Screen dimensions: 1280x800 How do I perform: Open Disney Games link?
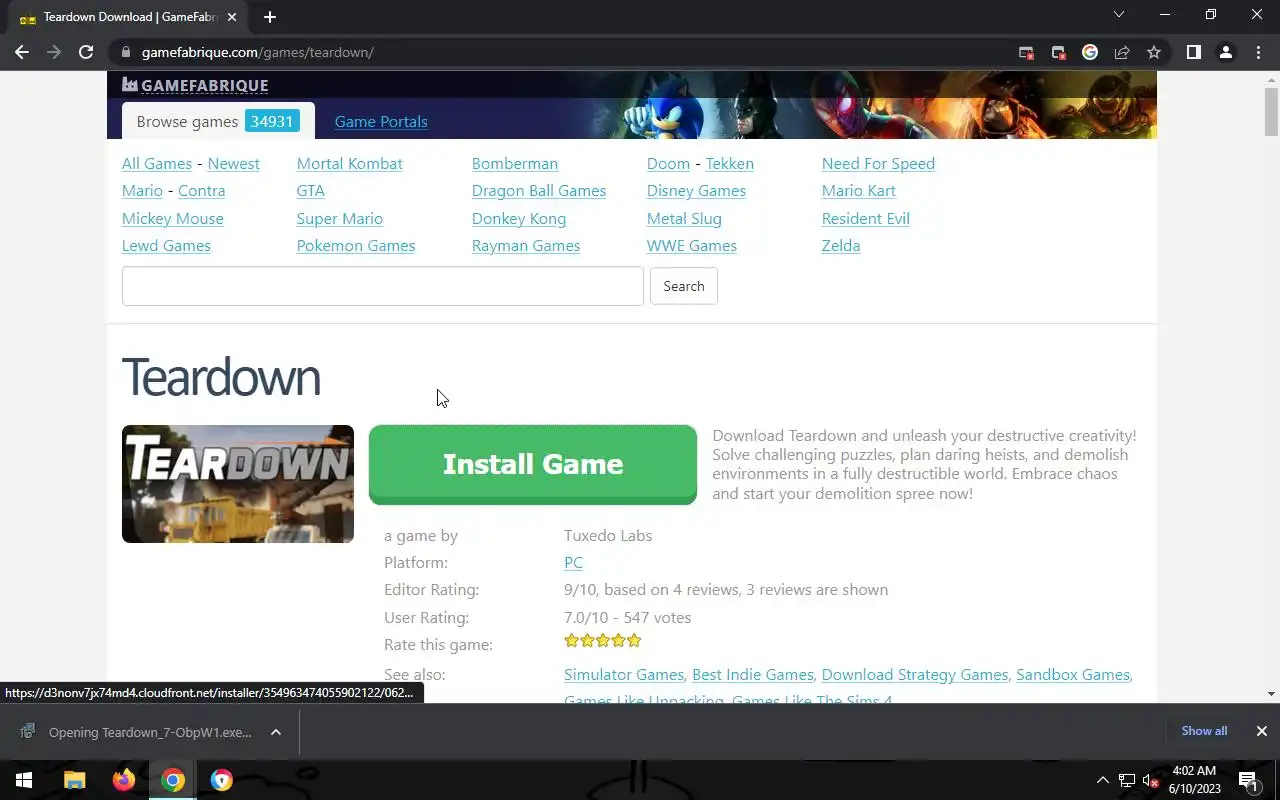(x=696, y=191)
